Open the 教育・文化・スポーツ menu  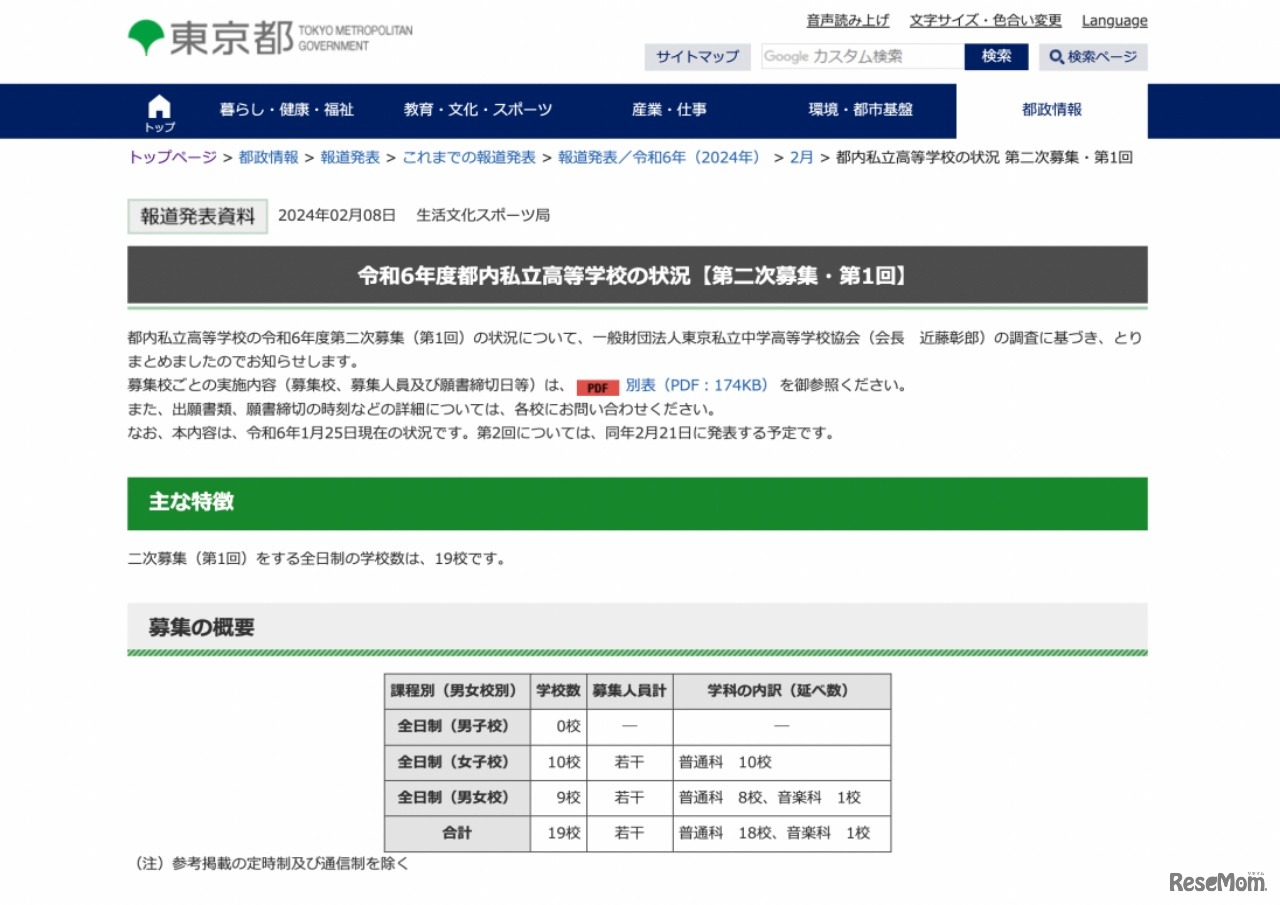pyautogui.click(x=478, y=110)
